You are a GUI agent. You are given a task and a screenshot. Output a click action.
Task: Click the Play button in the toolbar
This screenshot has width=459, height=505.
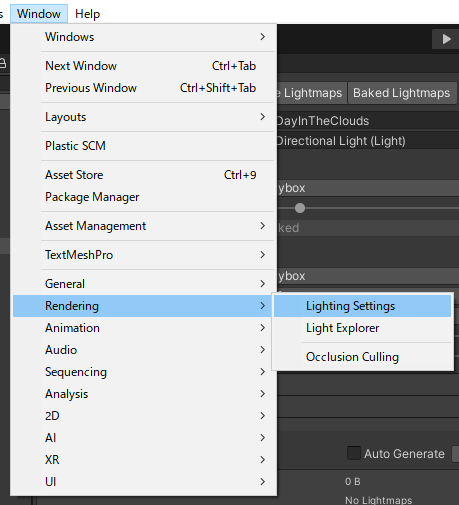pyautogui.click(x=446, y=39)
